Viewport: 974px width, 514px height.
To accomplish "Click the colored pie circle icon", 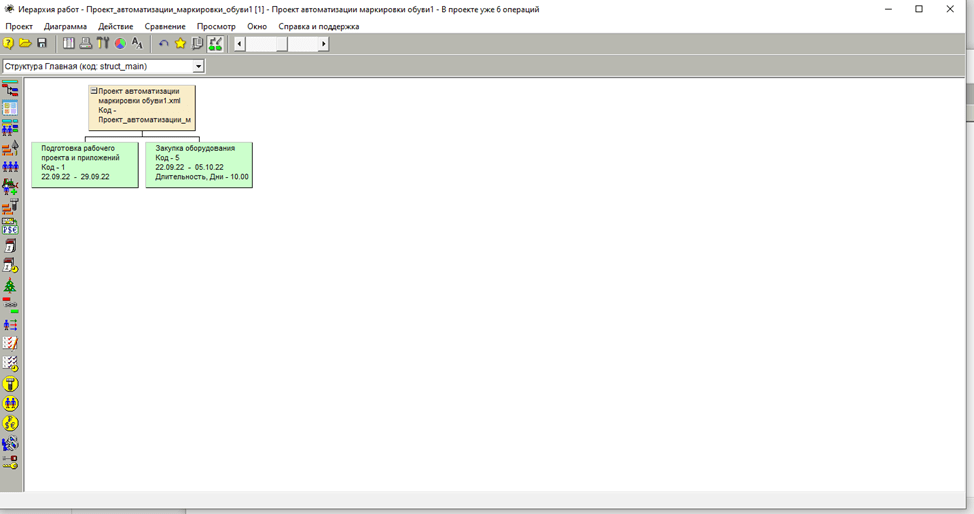I will pyautogui.click(x=120, y=44).
